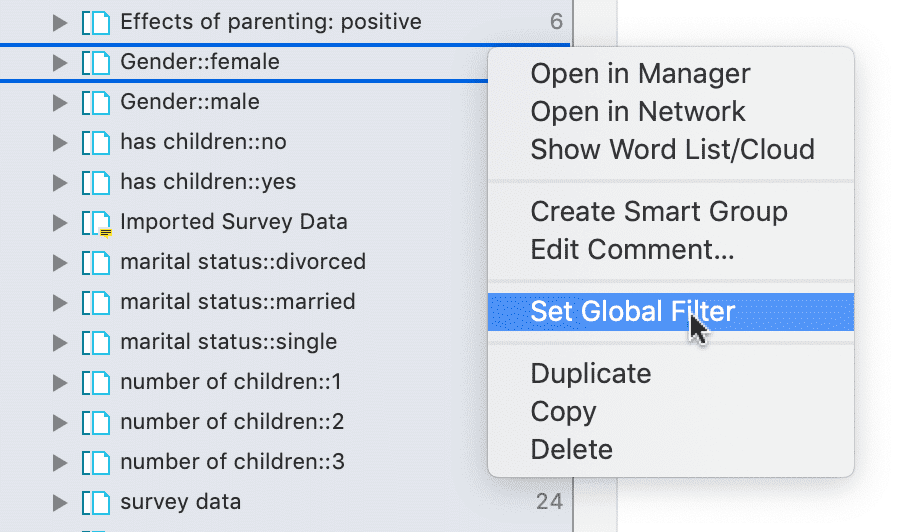Expand the has children::yes group
Viewport: 904px width, 532px height.
pyautogui.click(x=59, y=182)
